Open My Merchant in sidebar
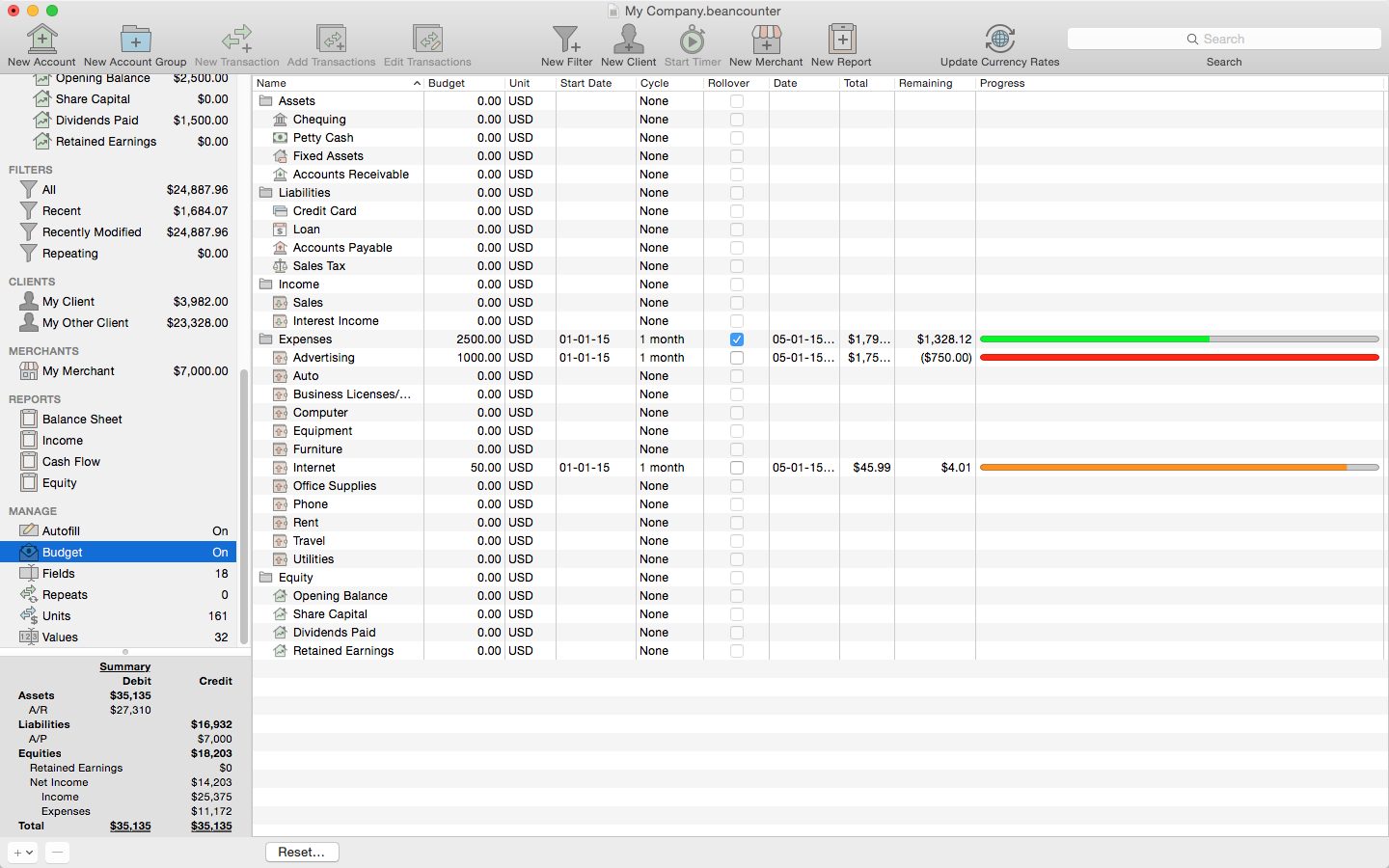1389x868 pixels. pyautogui.click(x=120, y=371)
